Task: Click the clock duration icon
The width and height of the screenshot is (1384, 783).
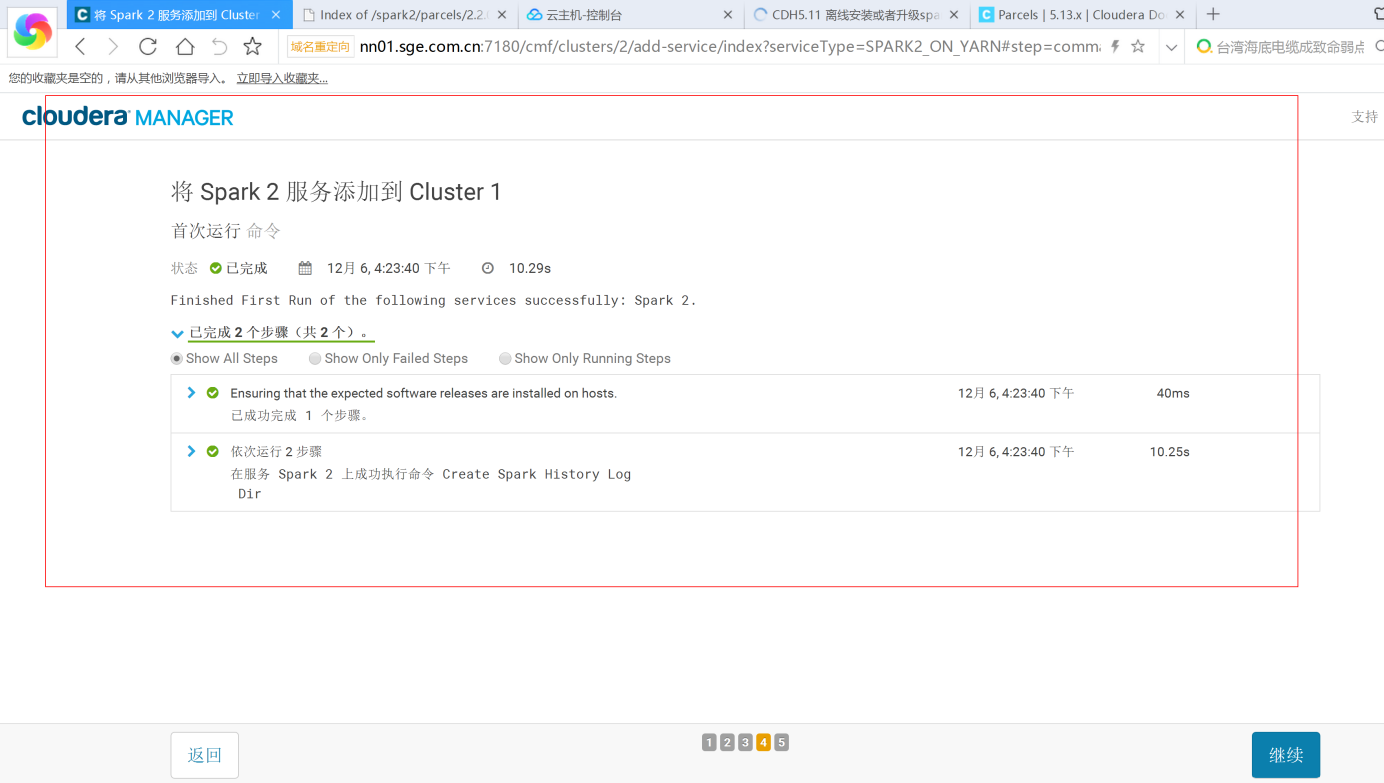Action: [488, 268]
